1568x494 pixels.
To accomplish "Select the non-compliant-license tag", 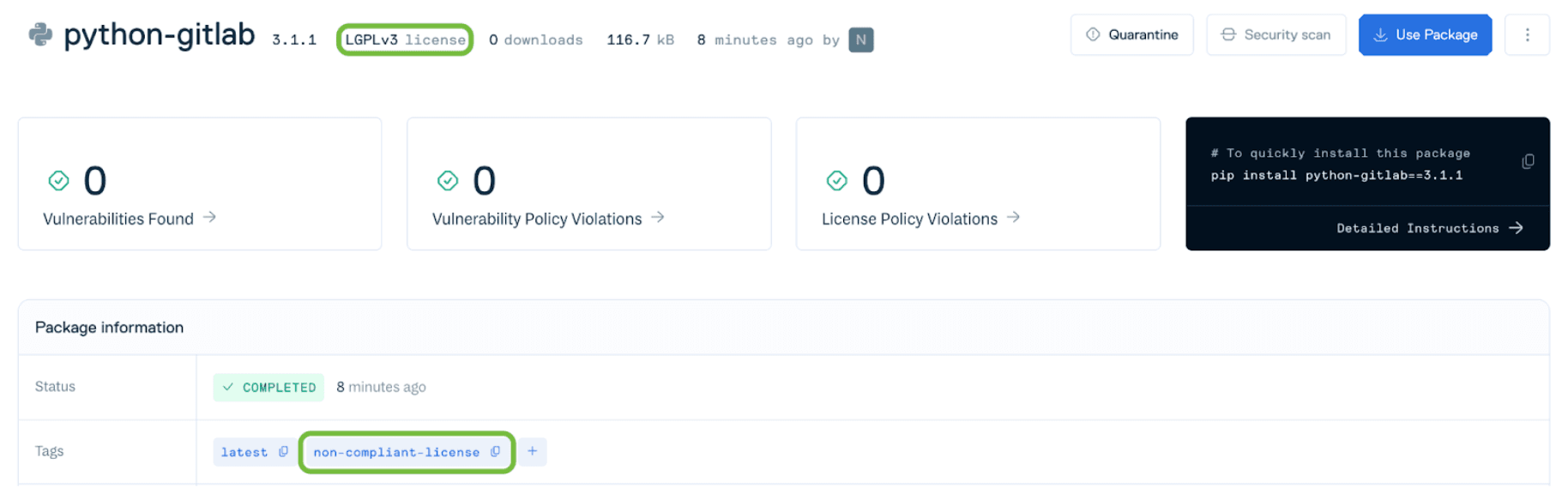I will 395,452.
